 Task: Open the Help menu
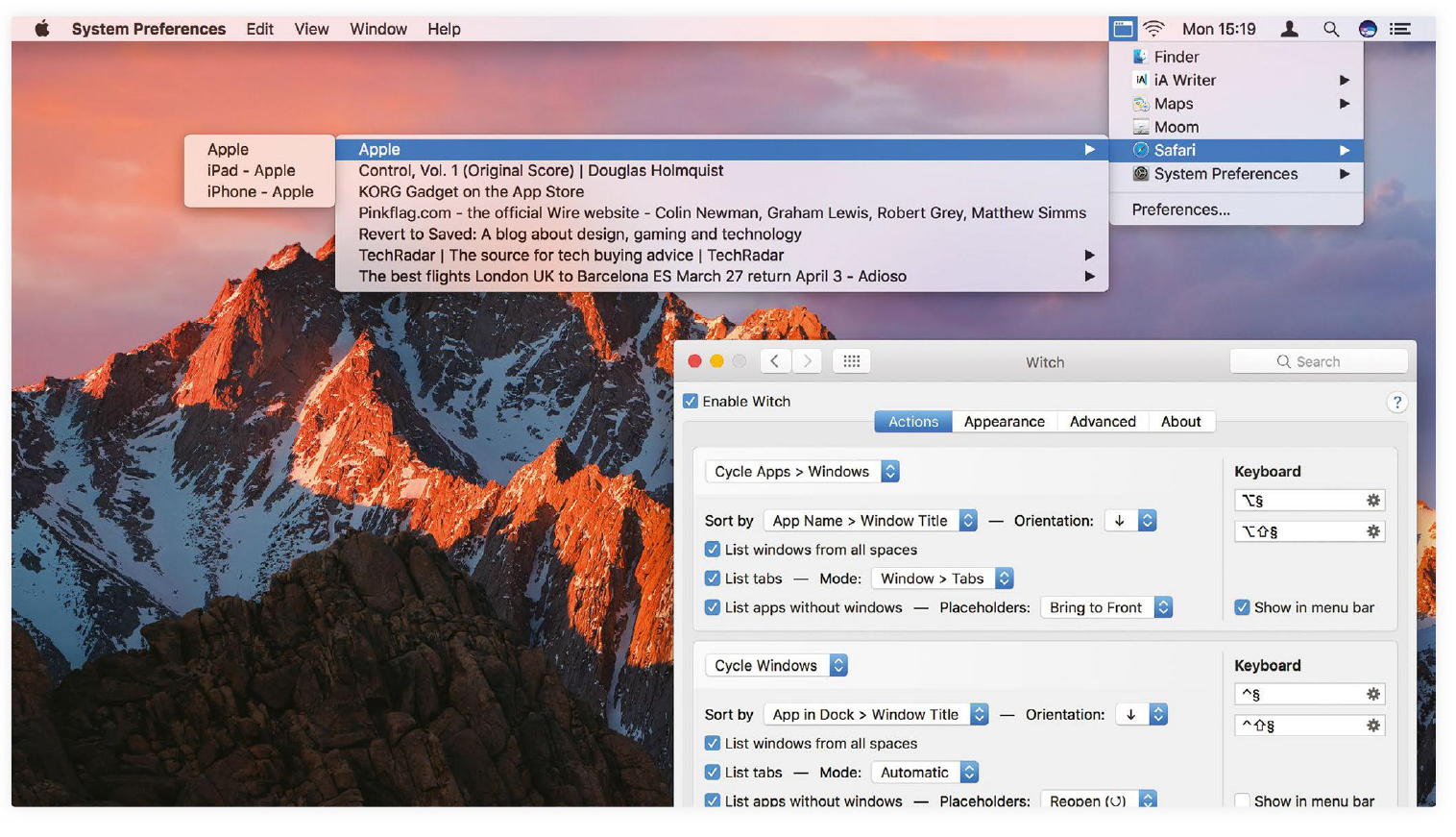pos(444,29)
